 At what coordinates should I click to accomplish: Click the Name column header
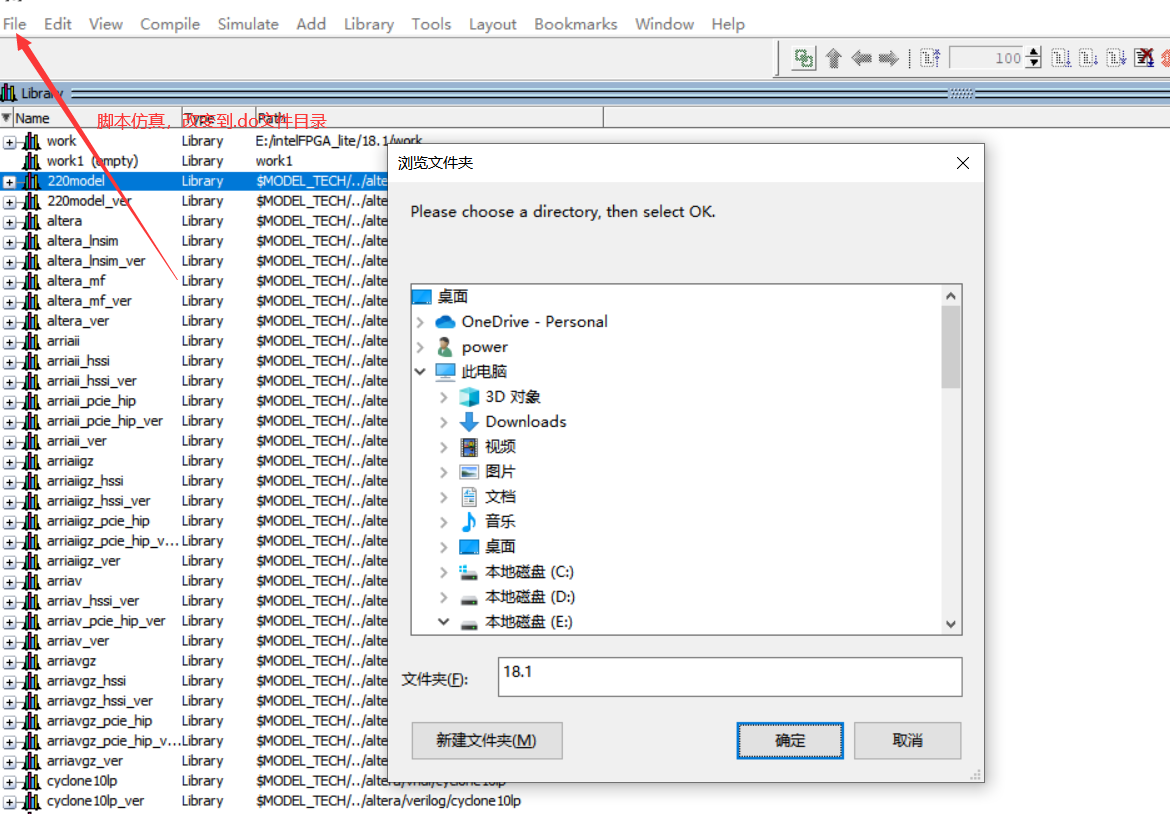[97, 118]
